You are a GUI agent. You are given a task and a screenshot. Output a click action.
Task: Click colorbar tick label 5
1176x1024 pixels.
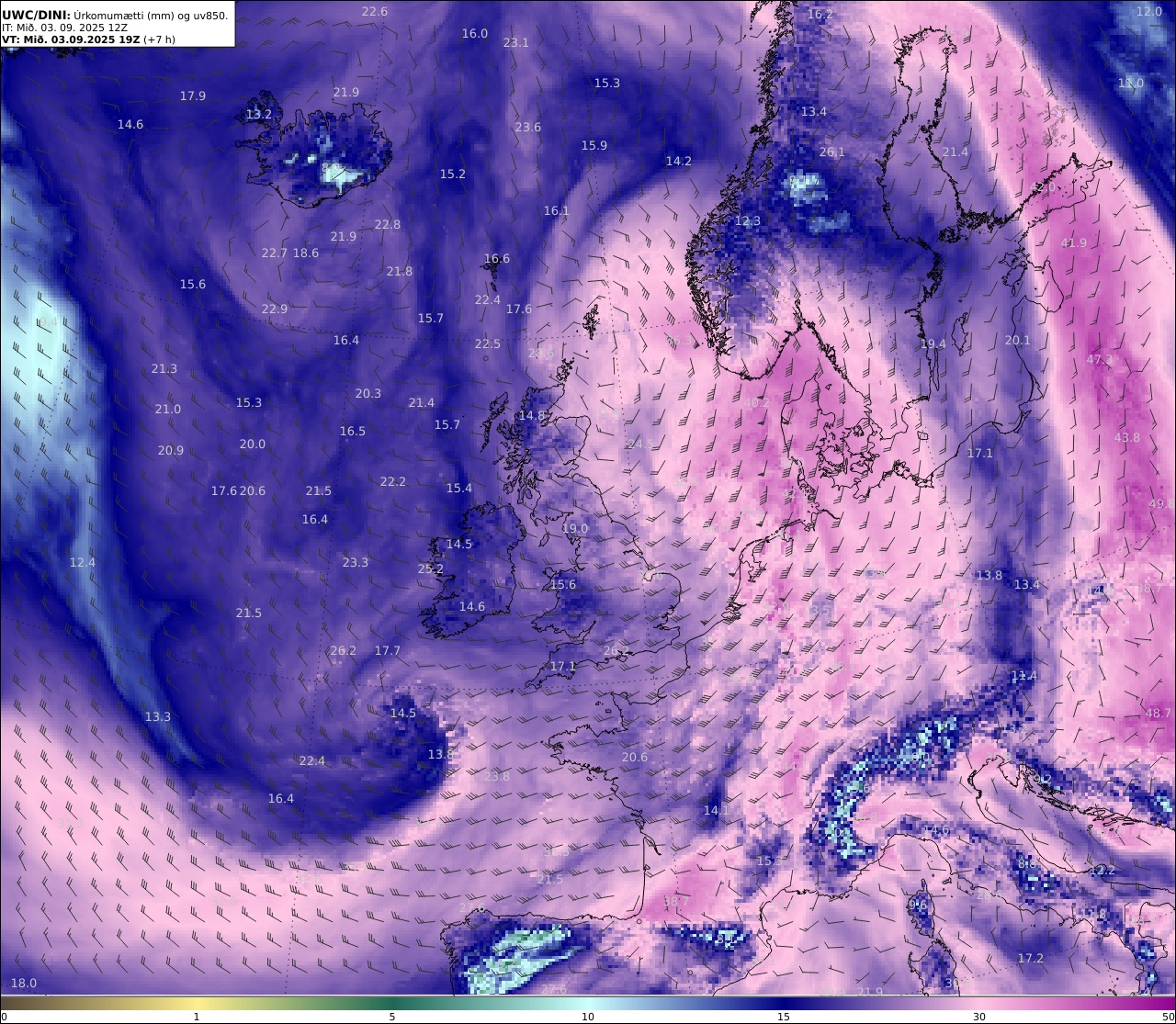(x=392, y=1017)
